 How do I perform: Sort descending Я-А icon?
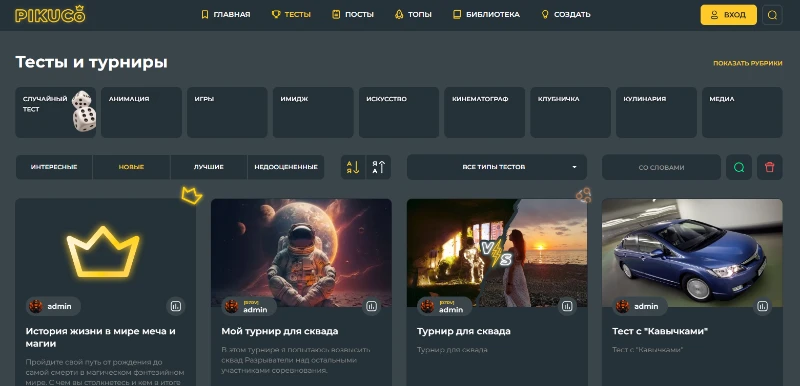coord(379,167)
